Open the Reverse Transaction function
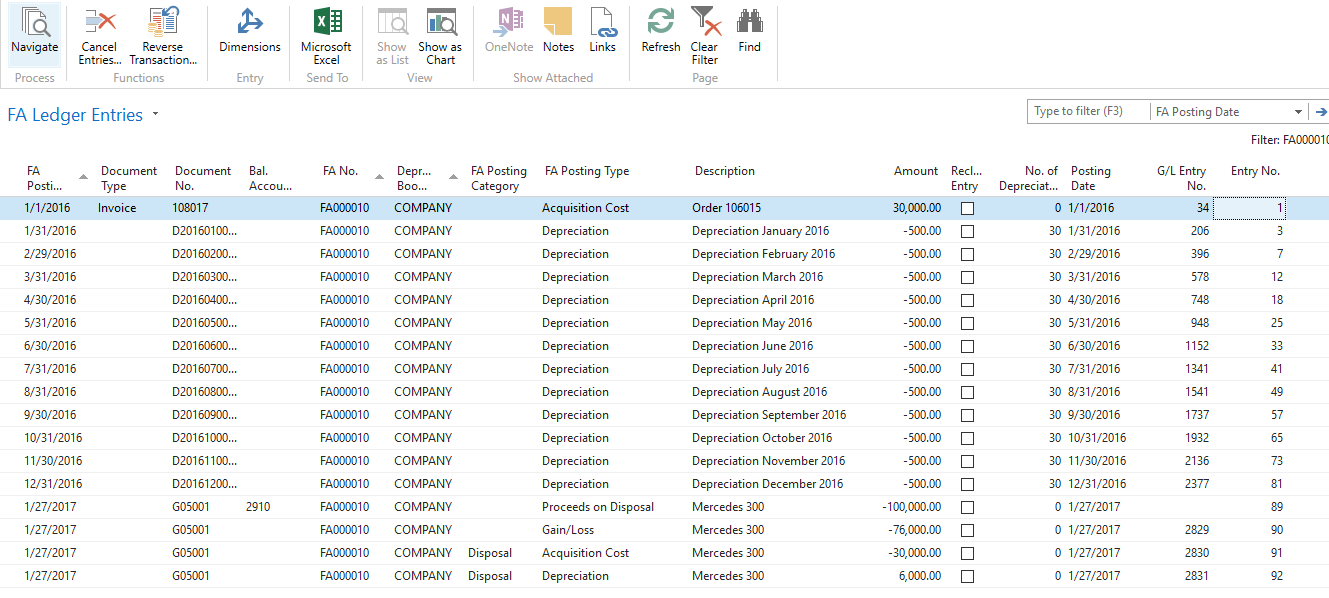This screenshot has height=598, width=1329. click(163, 35)
